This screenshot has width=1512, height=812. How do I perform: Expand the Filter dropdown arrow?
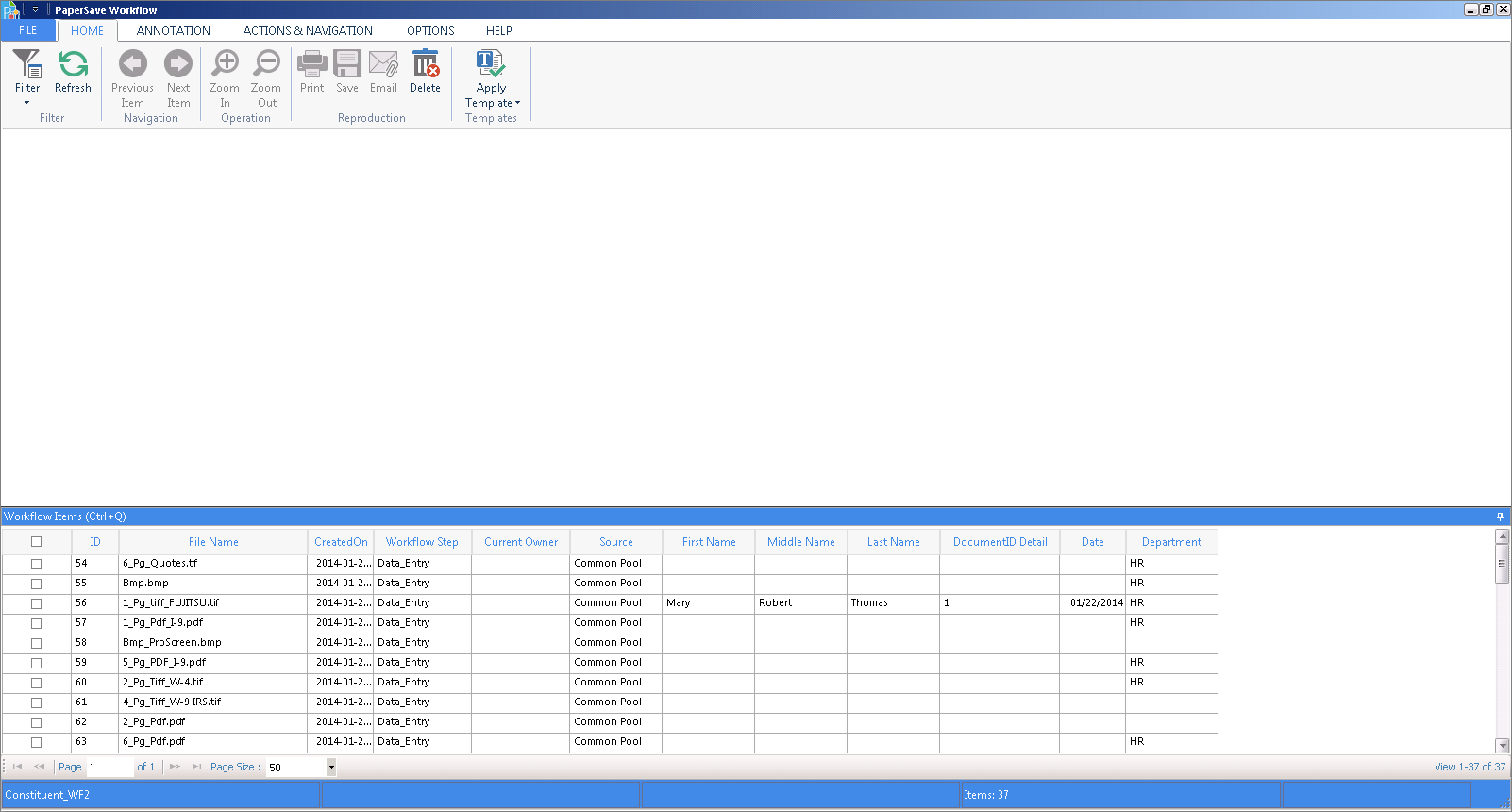(x=27, y=102)
